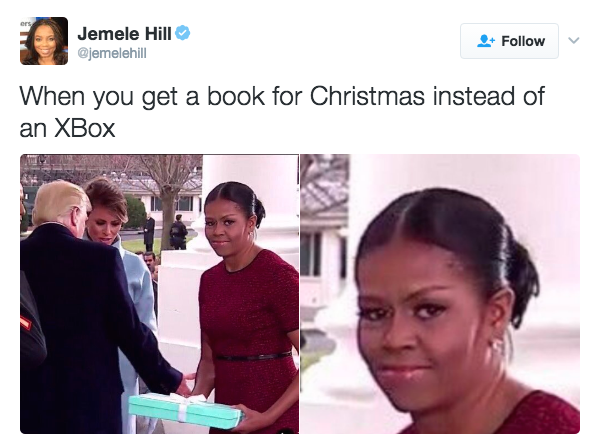This screenshot has height=442, width=593.
Task: Open the left photo of the gift exchange
Action: [x=159, y=294]
